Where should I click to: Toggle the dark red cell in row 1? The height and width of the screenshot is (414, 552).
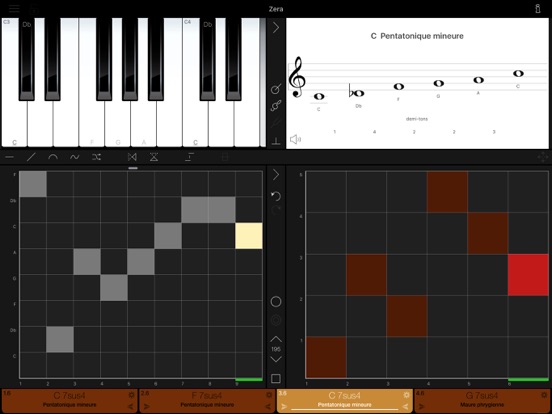click(326, 357)
